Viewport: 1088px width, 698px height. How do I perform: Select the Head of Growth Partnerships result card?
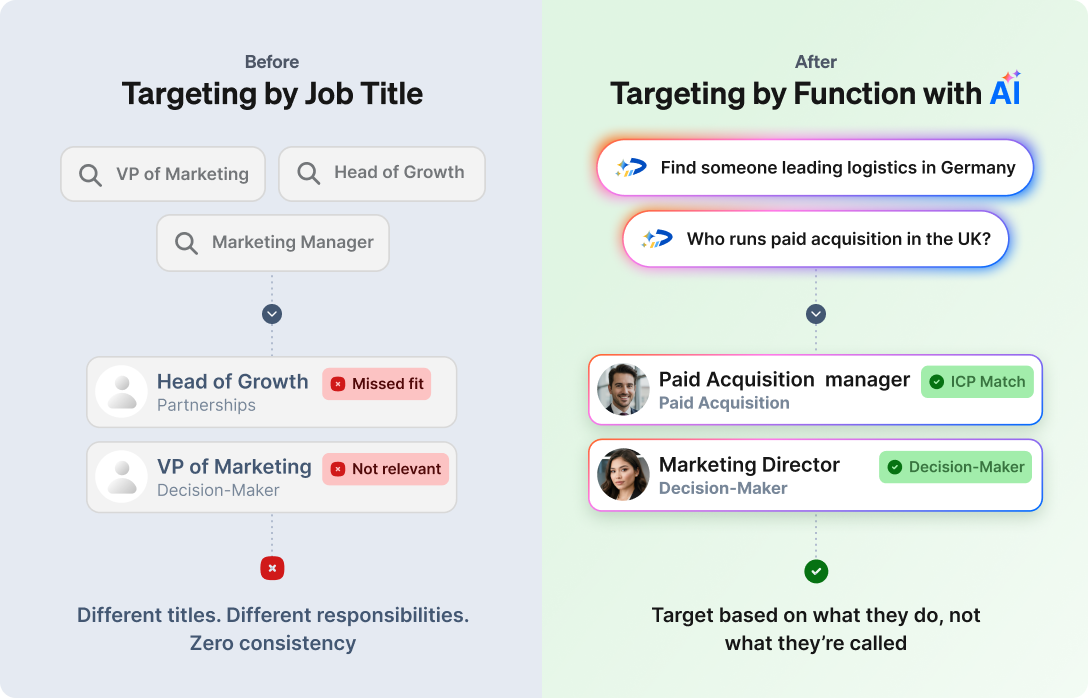pos(271,392)
